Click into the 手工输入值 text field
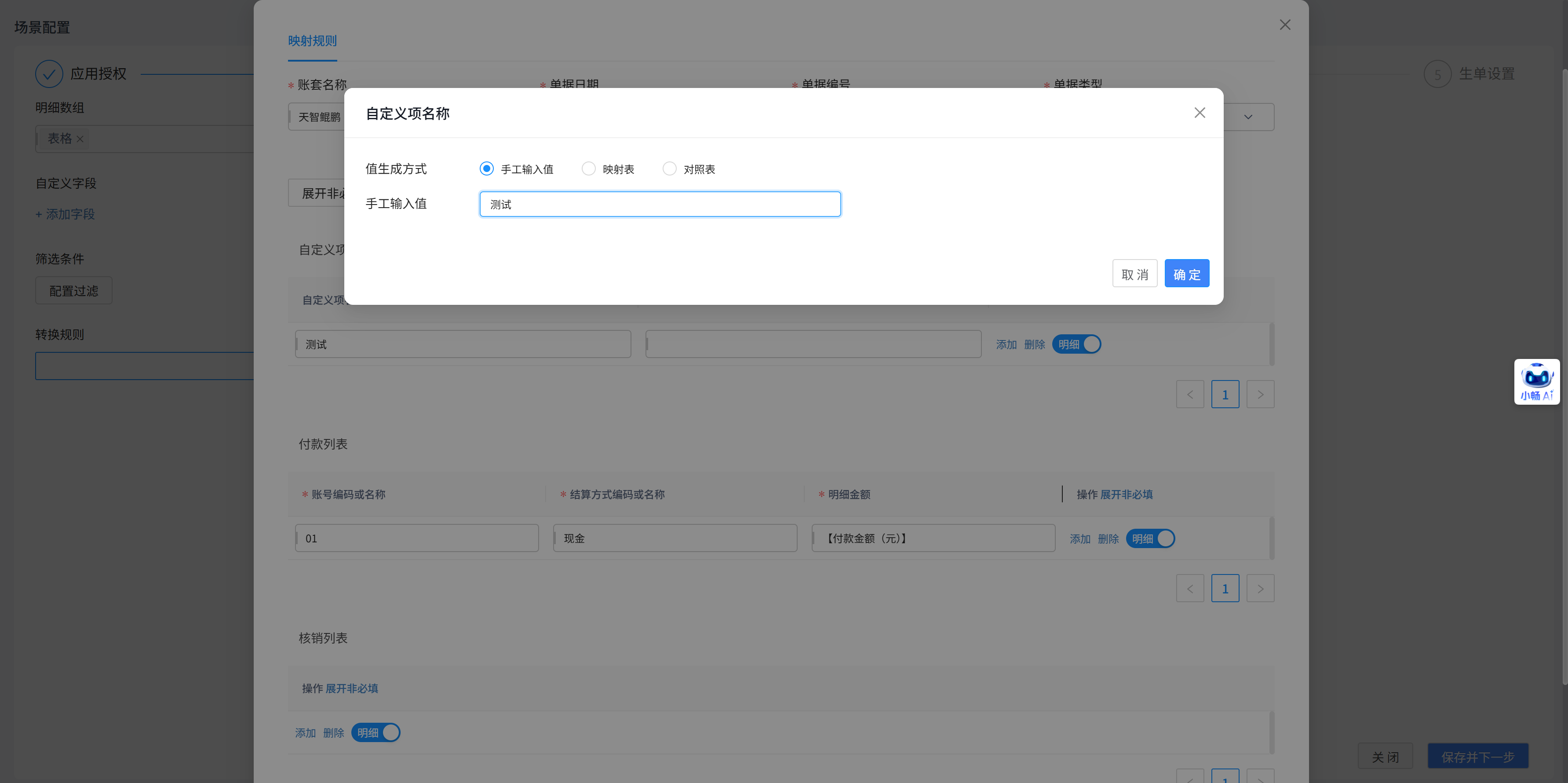The image size is (1568, 783). click(660, 204)
